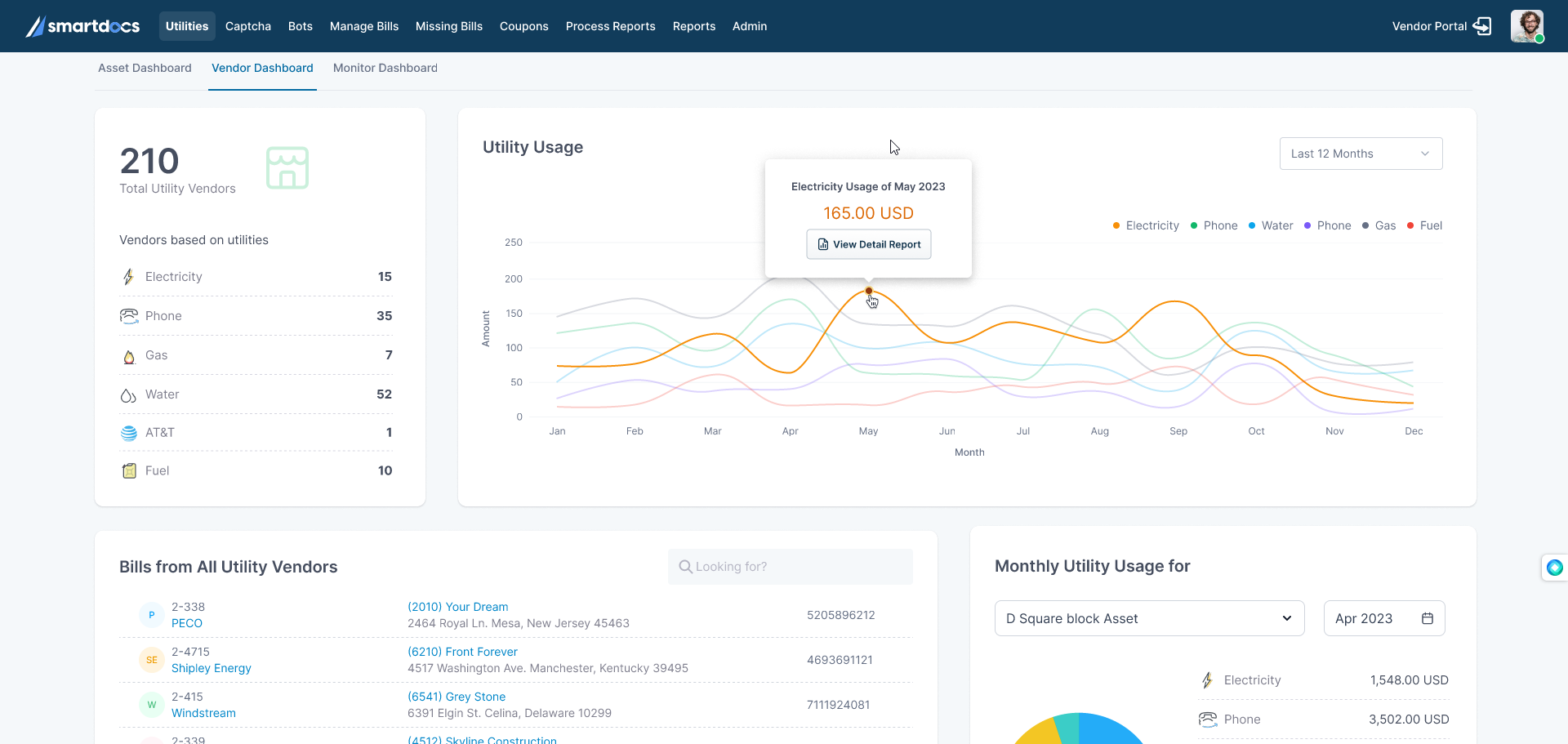Viewport: 1568px width, 744px height.
Task: Open the Captcha menu
Action: pos(248,26)
